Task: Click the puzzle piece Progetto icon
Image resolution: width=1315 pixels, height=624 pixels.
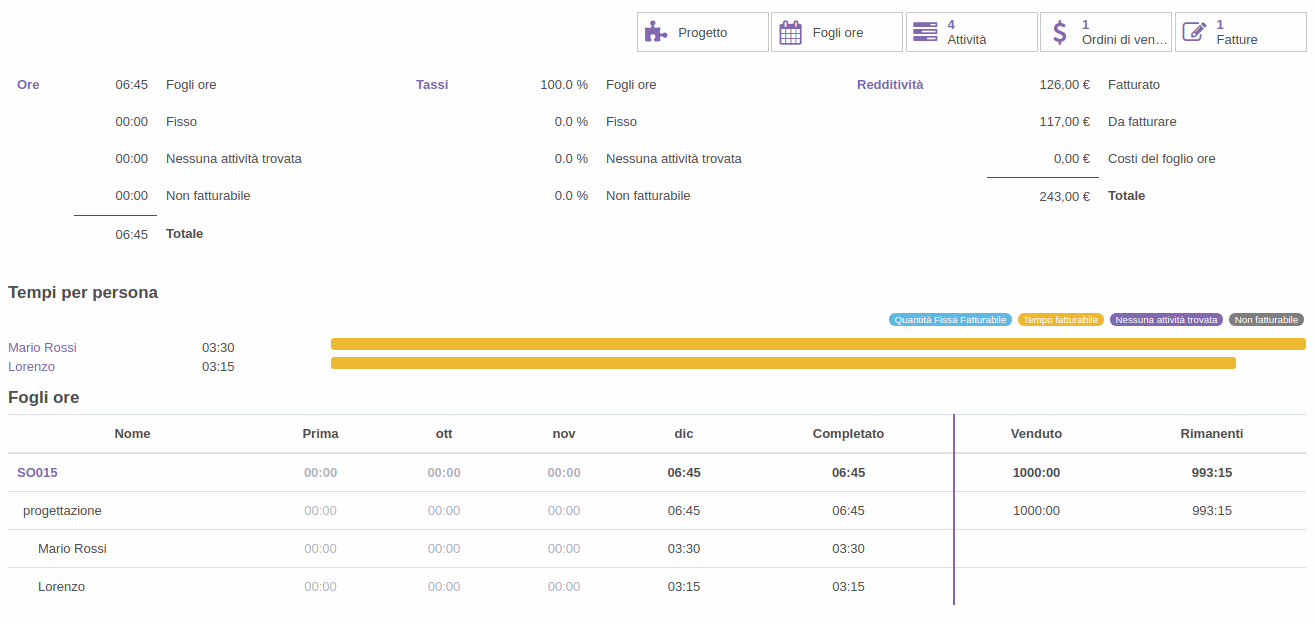Action: [656, 32]
